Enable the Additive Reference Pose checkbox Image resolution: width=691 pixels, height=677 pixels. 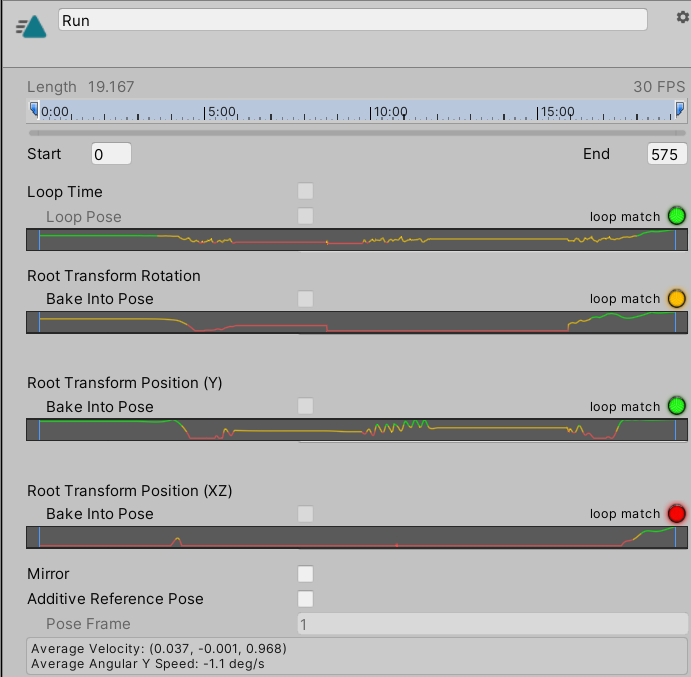coord(305,599)
